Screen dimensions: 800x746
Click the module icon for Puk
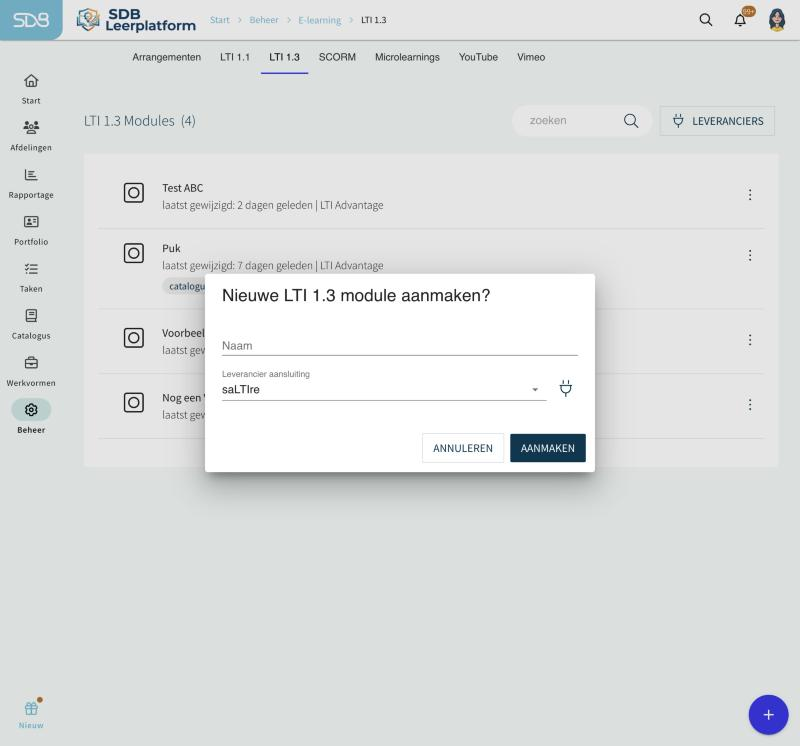click(134, 253)
